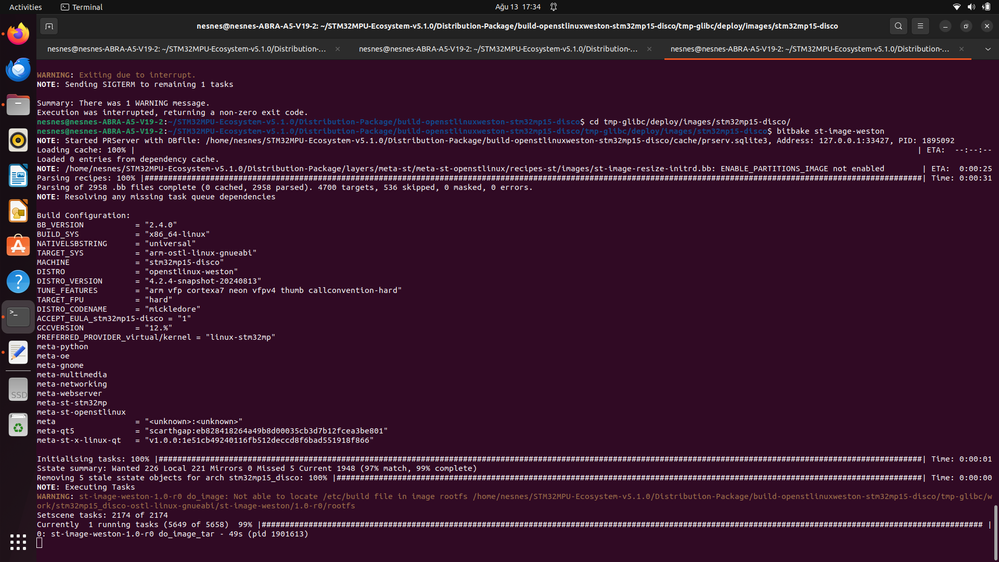Viewport: 999px width, 562px height.
Task: Click 'Currently 1 running tasks' progress line
Action: pos(514,524)
